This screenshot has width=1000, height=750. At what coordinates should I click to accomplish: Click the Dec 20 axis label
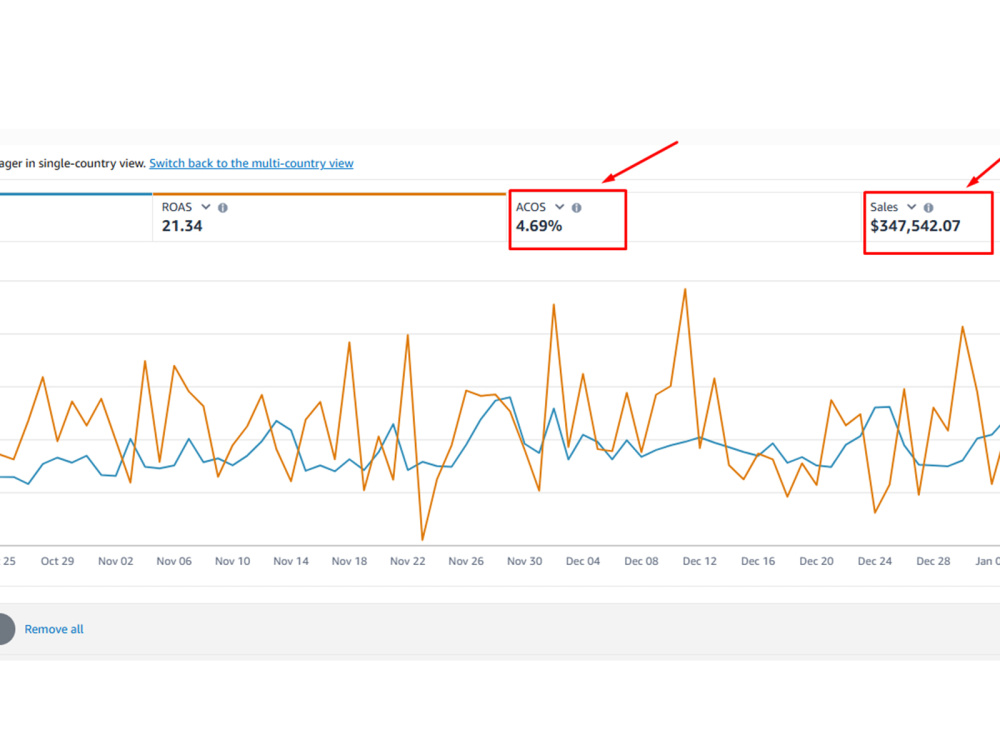tap(816, 561)
